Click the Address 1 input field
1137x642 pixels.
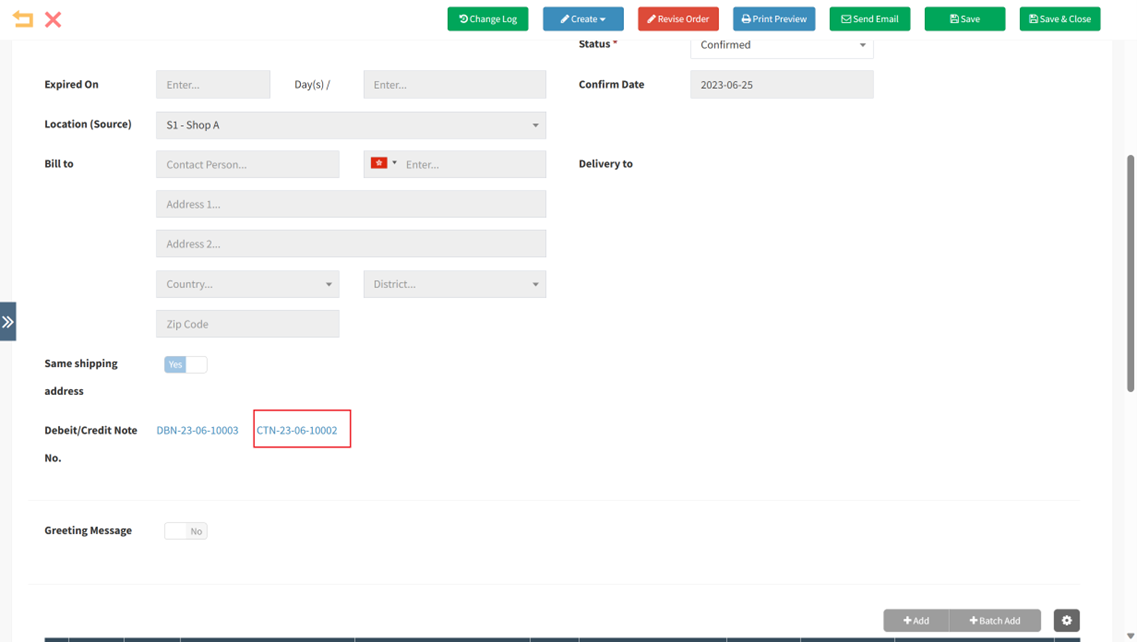point(351,204)
